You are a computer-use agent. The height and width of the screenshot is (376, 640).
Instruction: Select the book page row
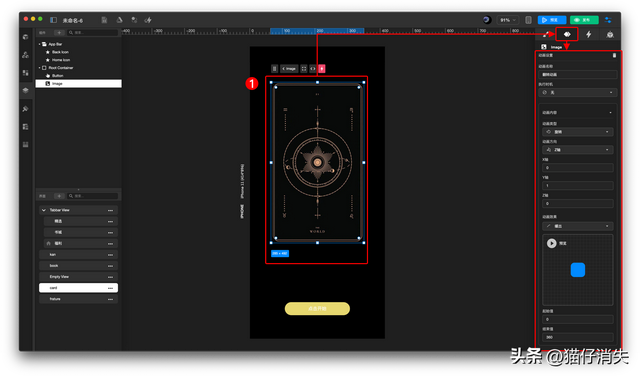pyautogui.click(x=78, y=266)
